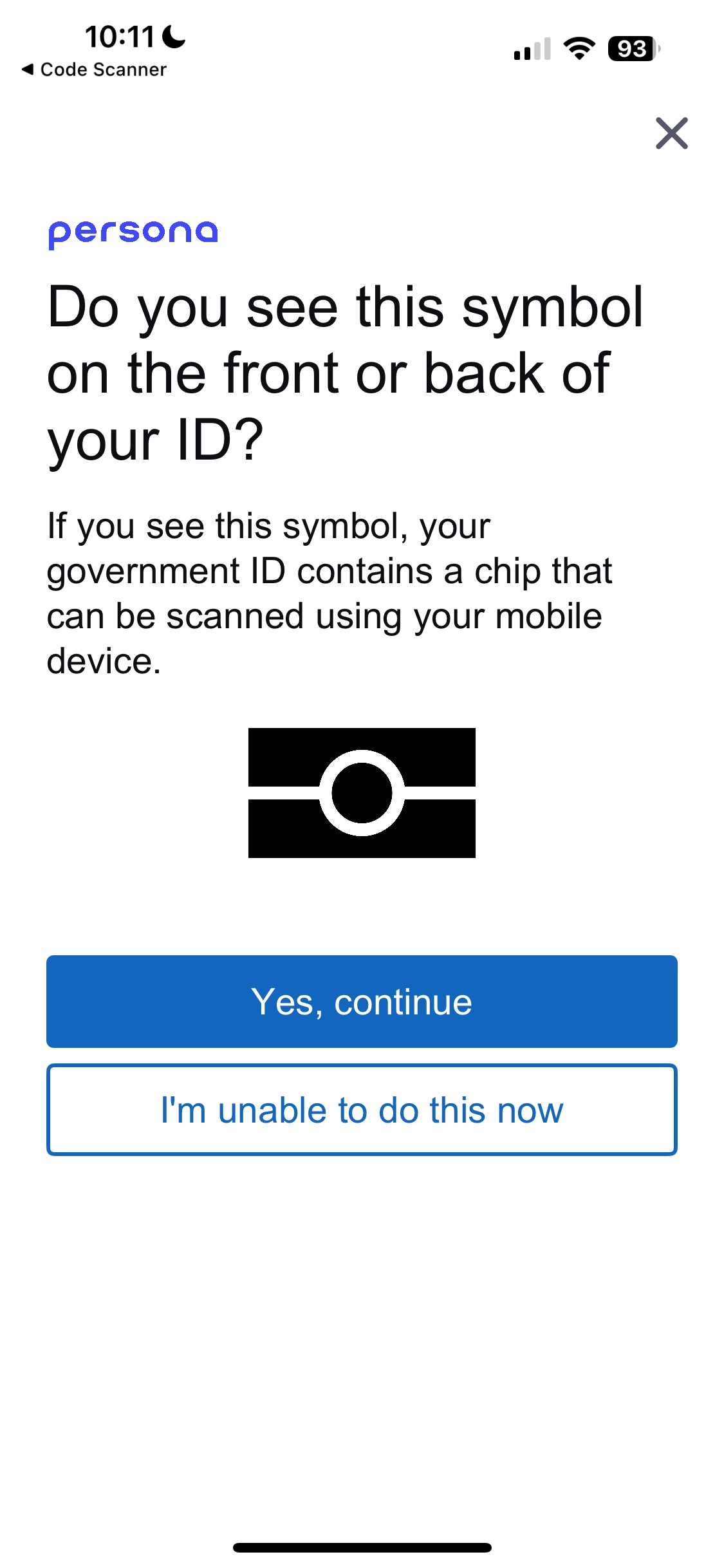Tap the 'your ID?' line of the heading
This screenshot has width=724, height=1568.
coord(155,441)
